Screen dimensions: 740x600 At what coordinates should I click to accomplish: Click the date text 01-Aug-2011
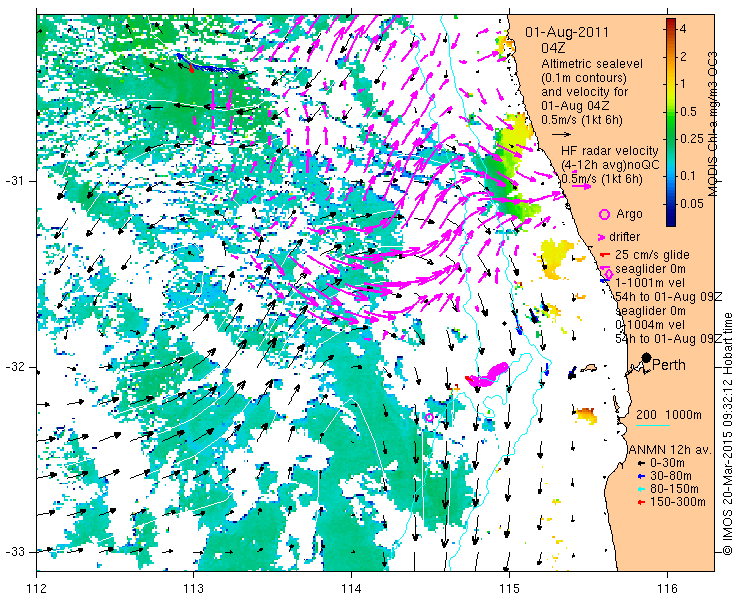[x=567, y=33]
